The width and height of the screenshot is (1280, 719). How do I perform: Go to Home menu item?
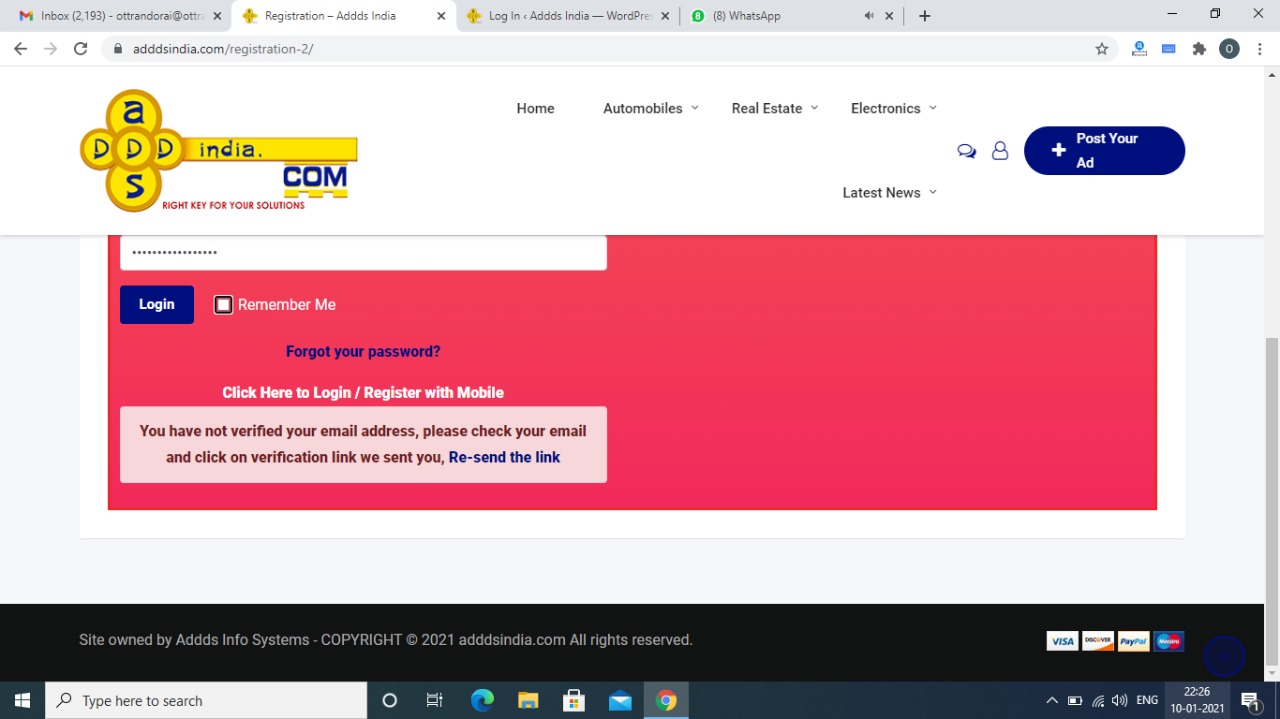point(535,108)
